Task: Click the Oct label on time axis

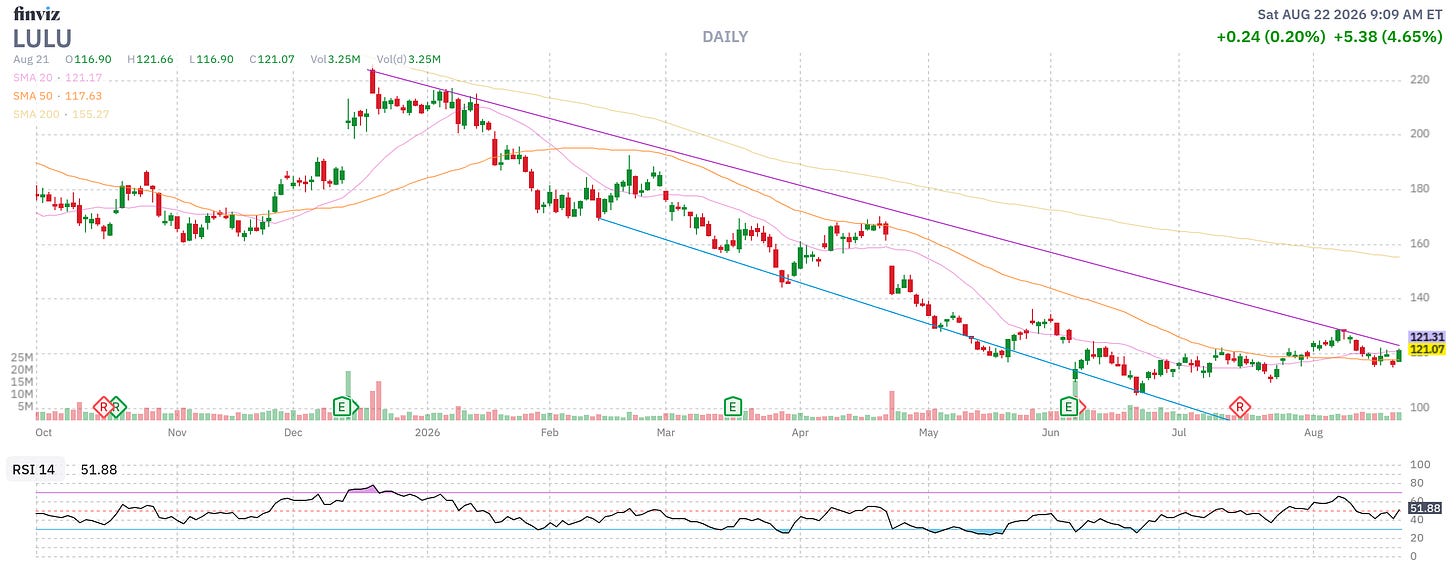Action: [x=43, y=433]
